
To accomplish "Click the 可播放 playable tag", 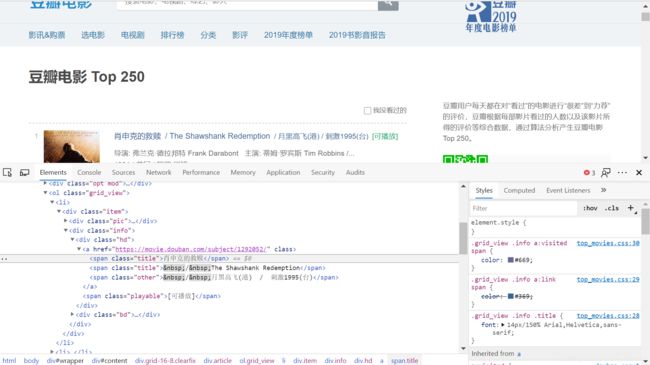I will coord(385,136).
